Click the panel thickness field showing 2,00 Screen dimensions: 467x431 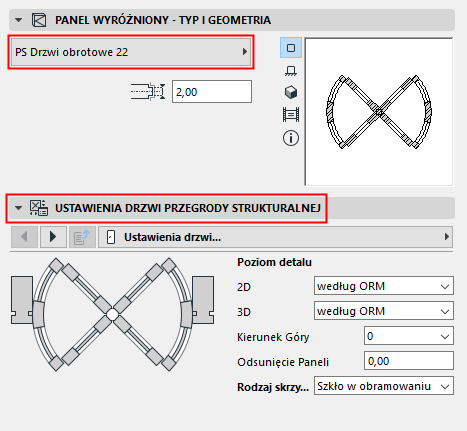coord(212,91)
